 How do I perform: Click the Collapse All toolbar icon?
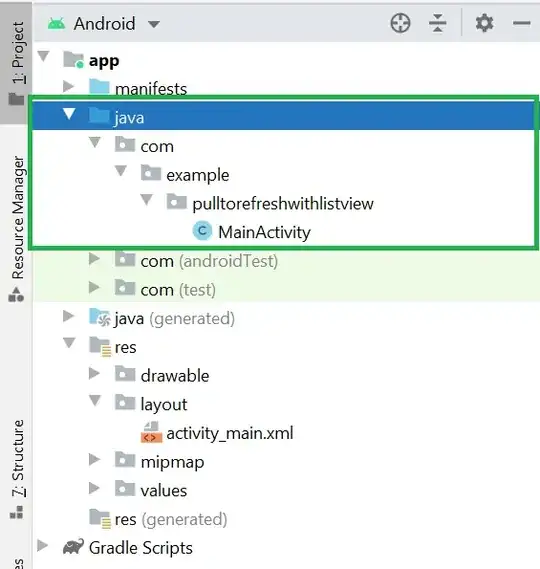coord(438,23)
